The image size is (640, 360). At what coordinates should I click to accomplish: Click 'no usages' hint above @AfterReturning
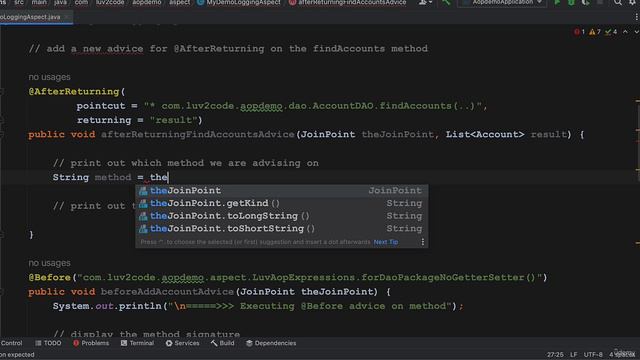pos(49,77)
